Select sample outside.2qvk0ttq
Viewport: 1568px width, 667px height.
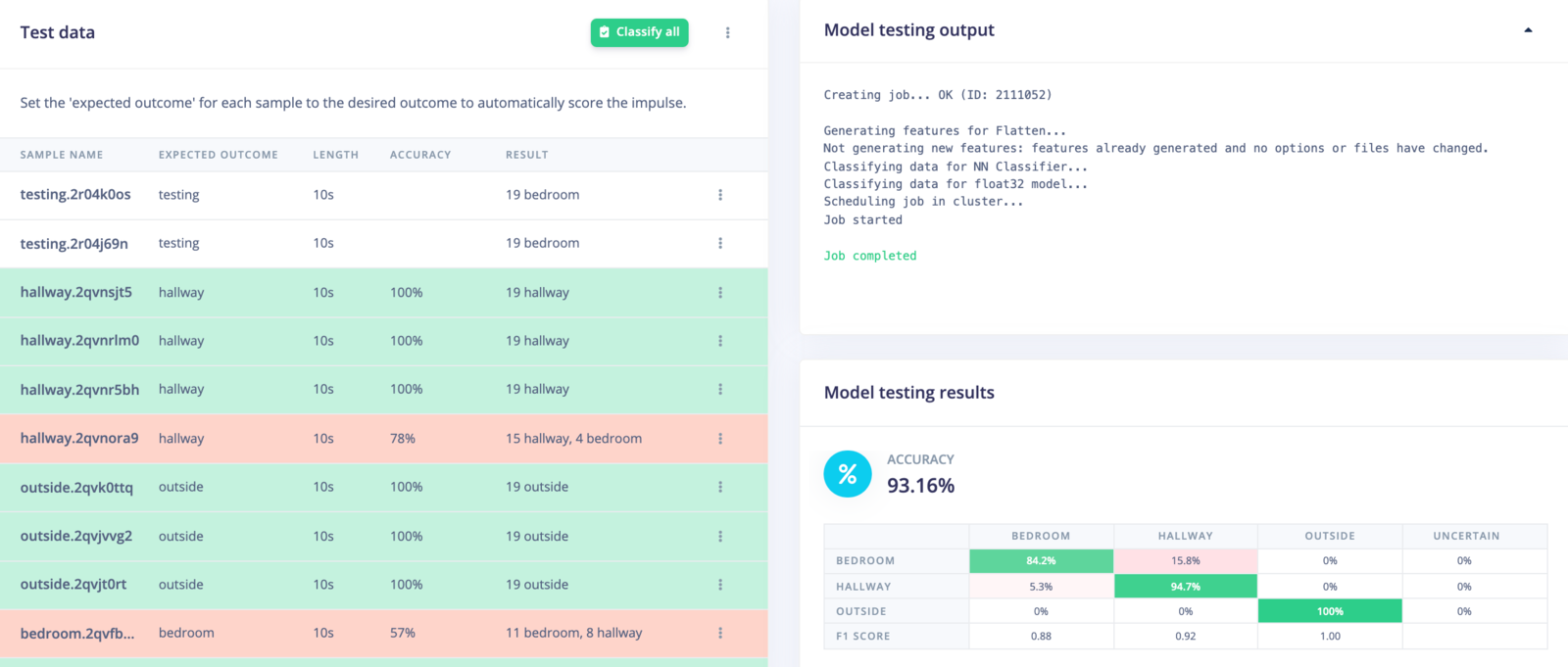coord(76,487)
